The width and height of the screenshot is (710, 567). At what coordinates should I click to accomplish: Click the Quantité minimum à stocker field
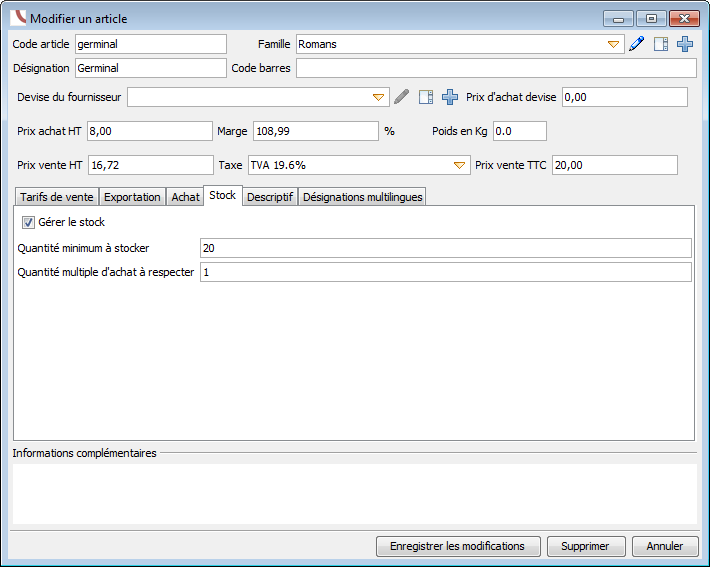pos(445,248)
